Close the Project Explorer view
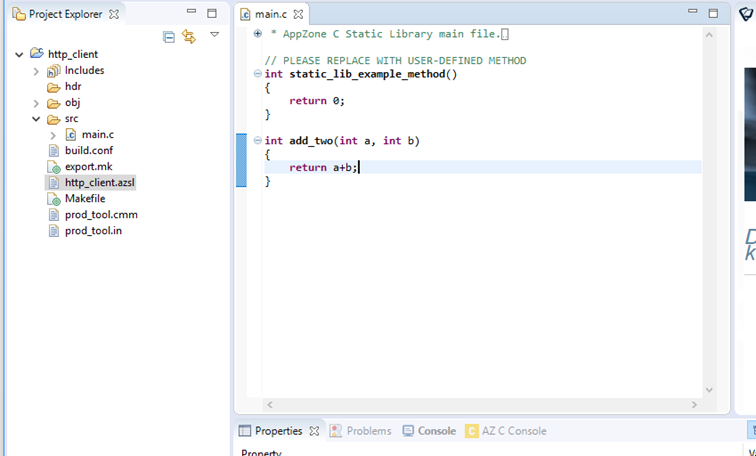 (x=114, y=14)
